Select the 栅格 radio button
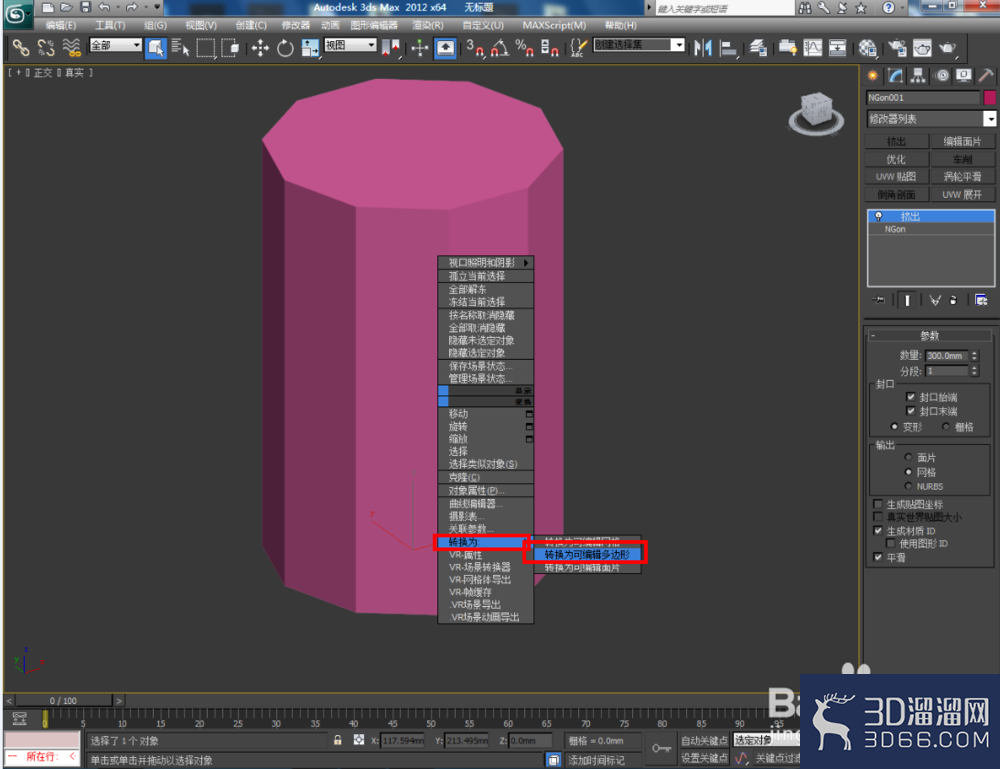This screenshot has width=1000, height=769. (946, 427)
